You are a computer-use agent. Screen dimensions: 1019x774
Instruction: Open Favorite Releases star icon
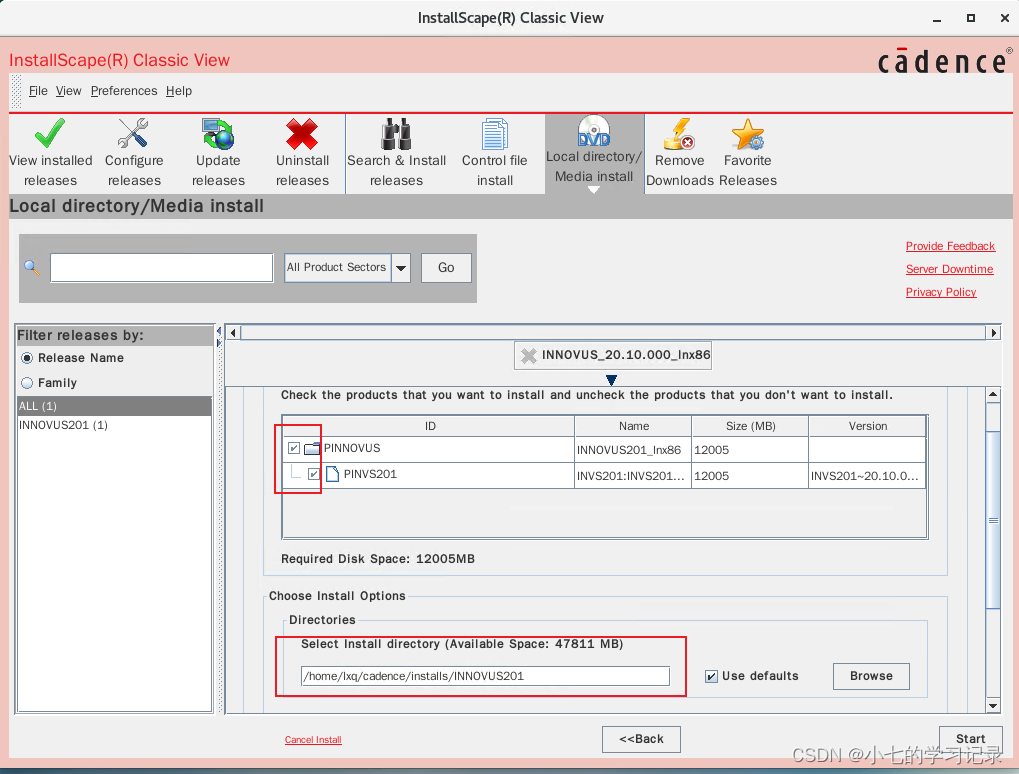click(x=747, y=134)
